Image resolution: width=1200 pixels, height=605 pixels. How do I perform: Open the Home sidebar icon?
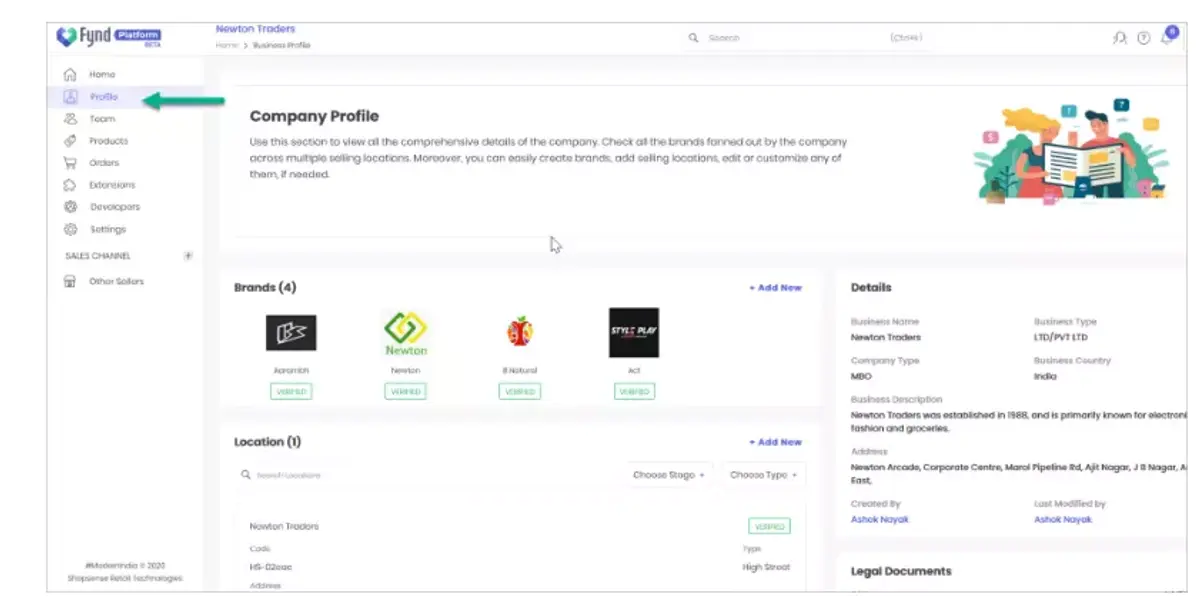point(70,75)
